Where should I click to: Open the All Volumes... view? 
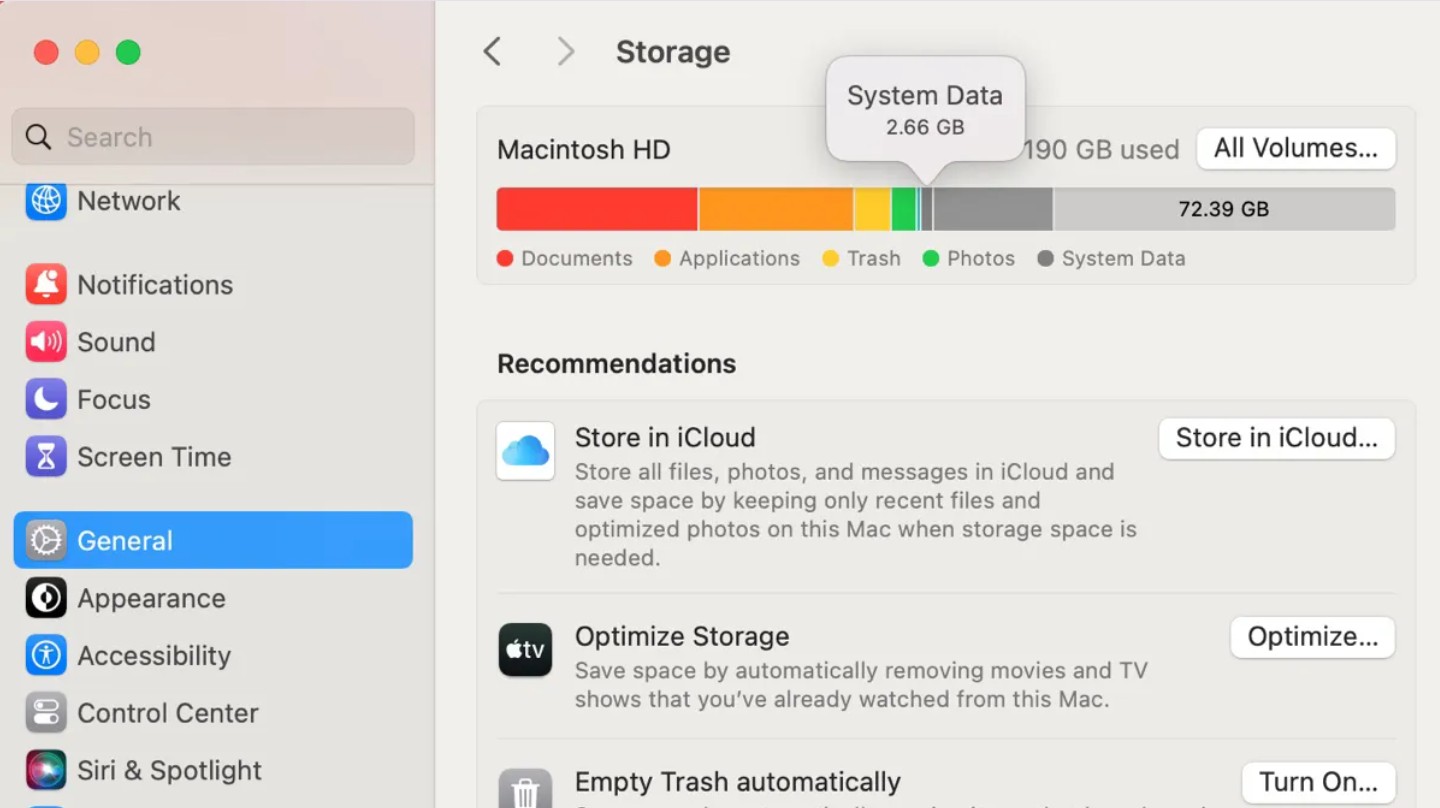(x=1295, y=148)
